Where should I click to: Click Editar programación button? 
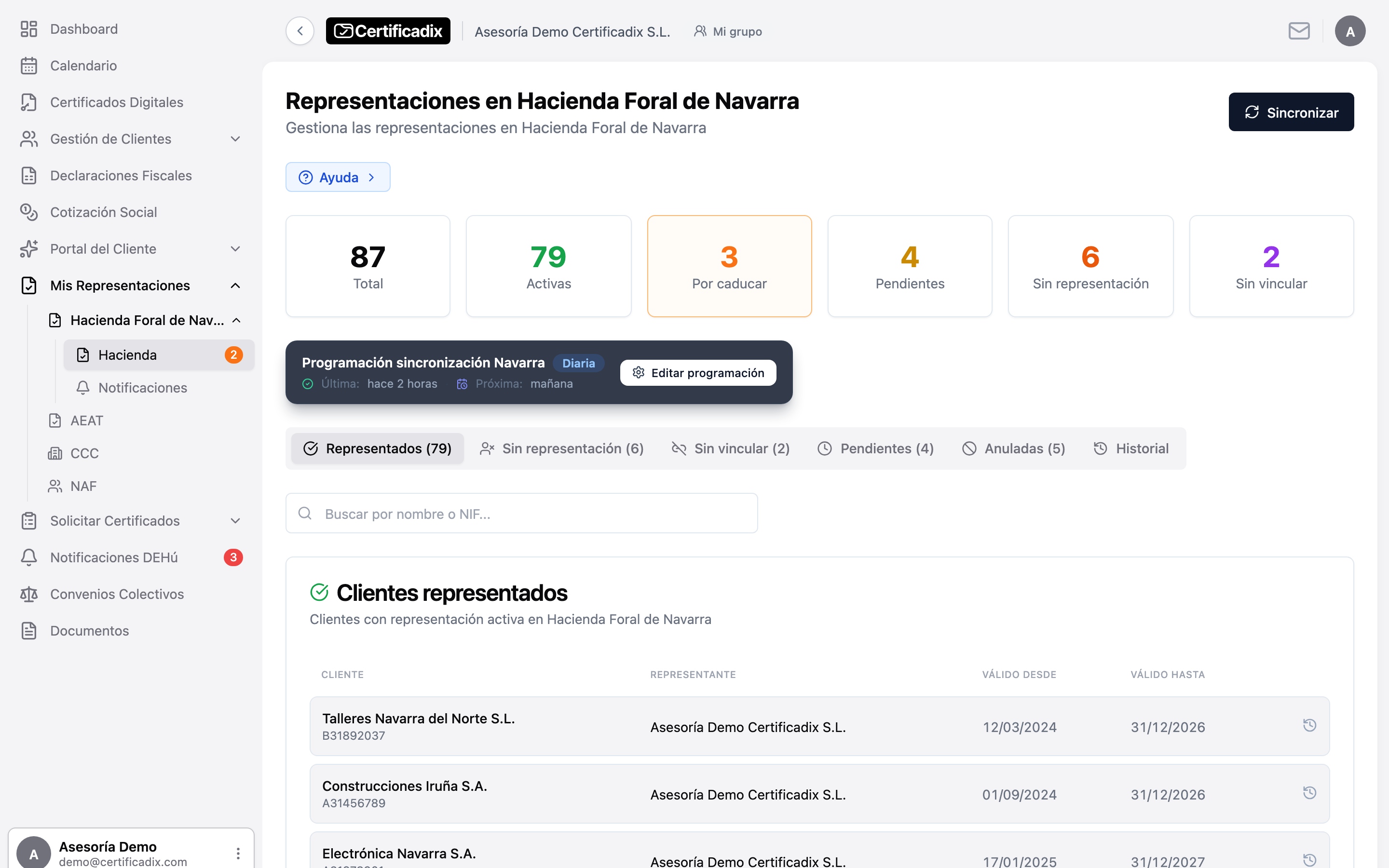(698, 373)
